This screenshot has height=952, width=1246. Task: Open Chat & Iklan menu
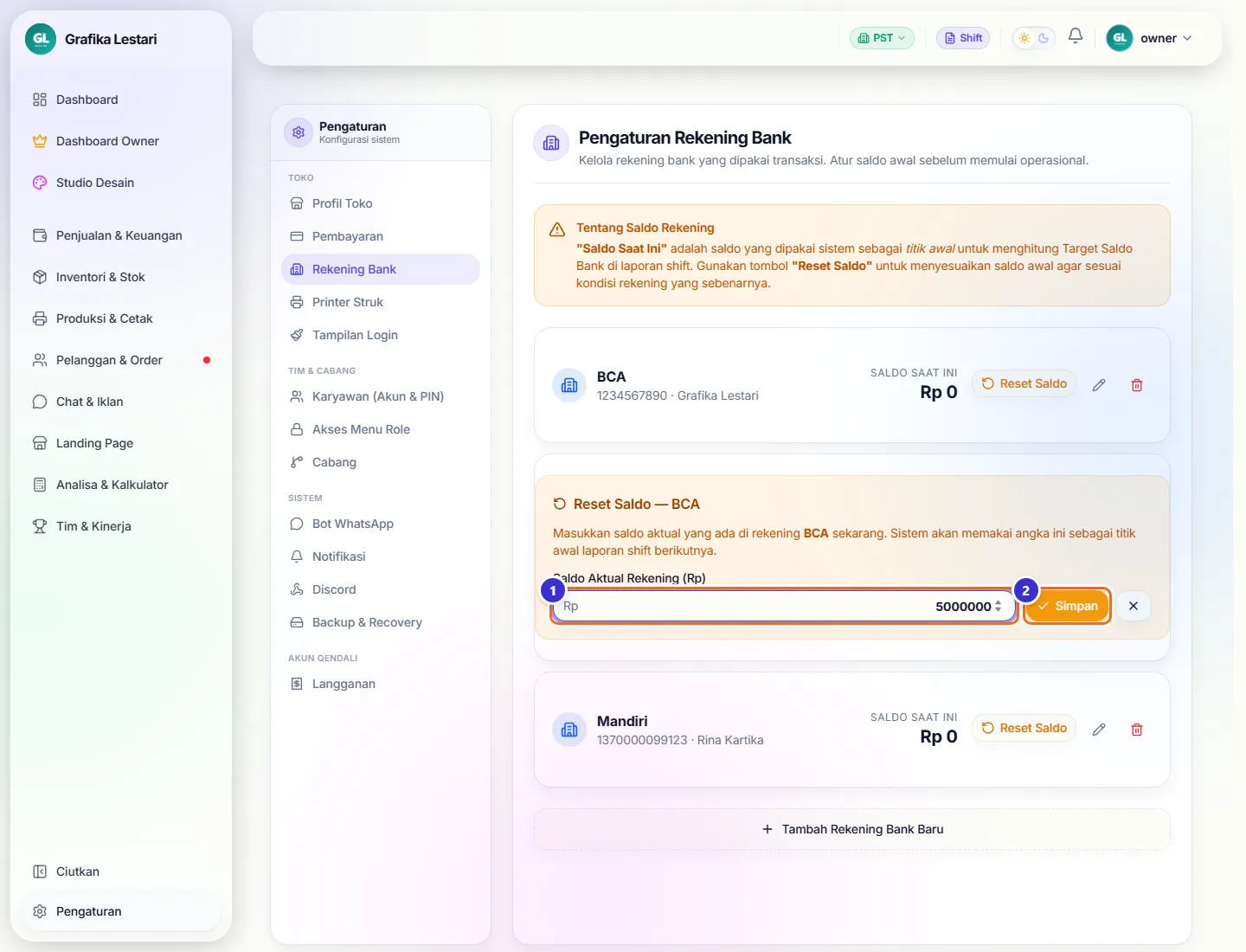point(121,402)
